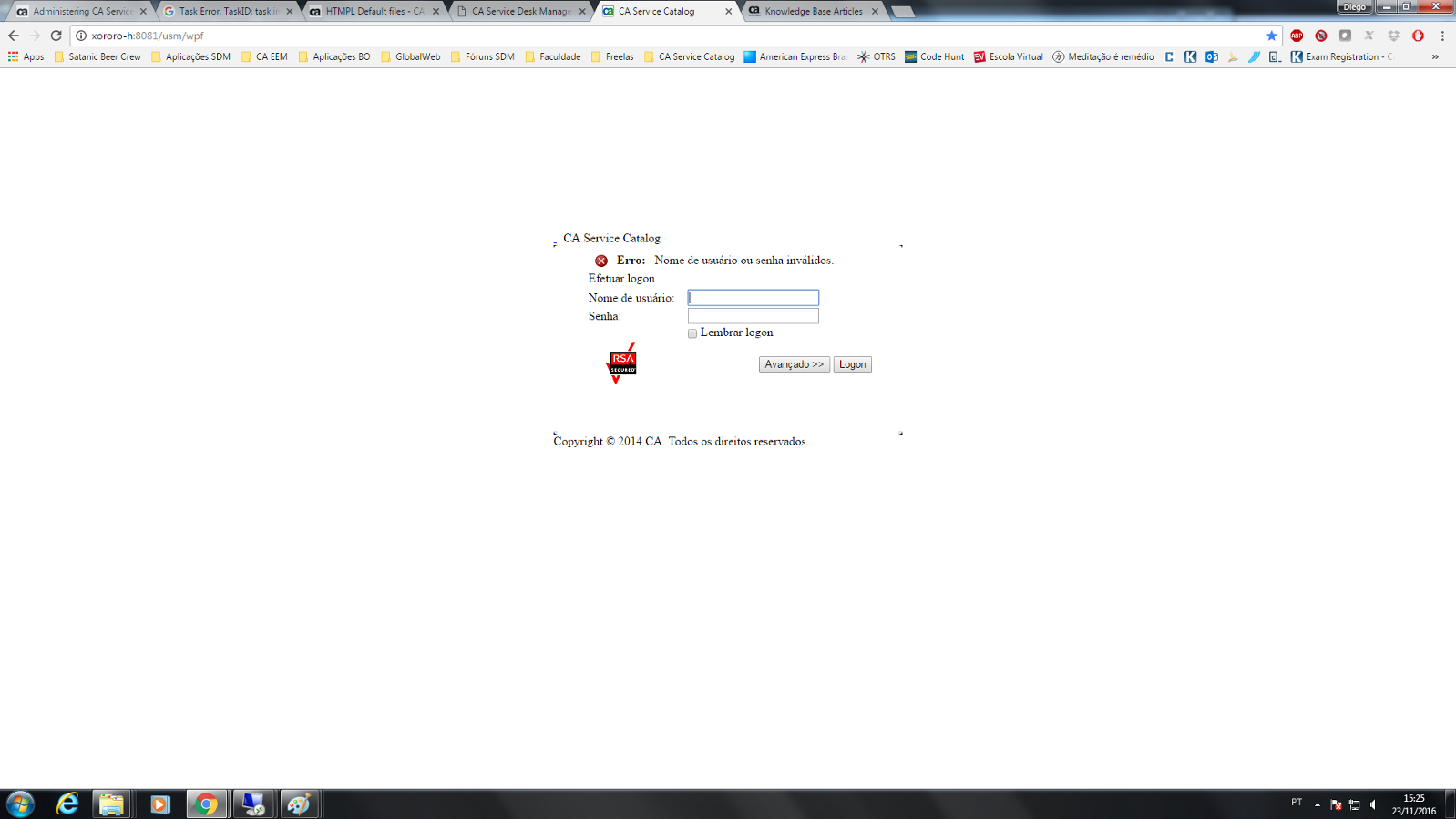The image size is (1456, 819).
Task: Open GlobalWeb bookmark folder
Action: (410, 56)
